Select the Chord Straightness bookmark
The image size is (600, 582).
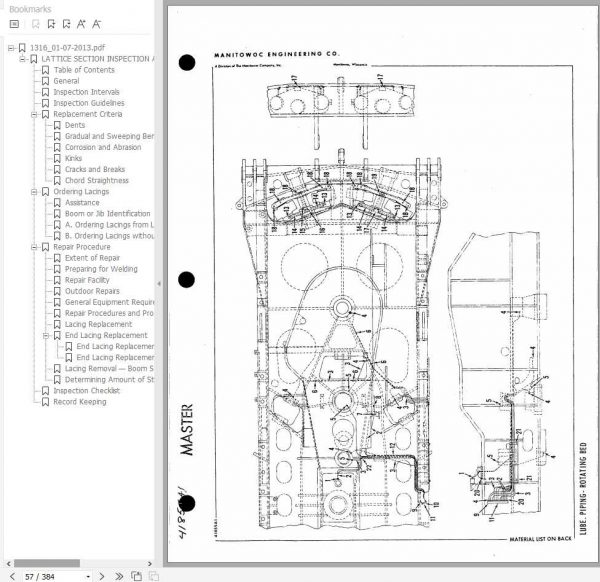click(97, 181)
